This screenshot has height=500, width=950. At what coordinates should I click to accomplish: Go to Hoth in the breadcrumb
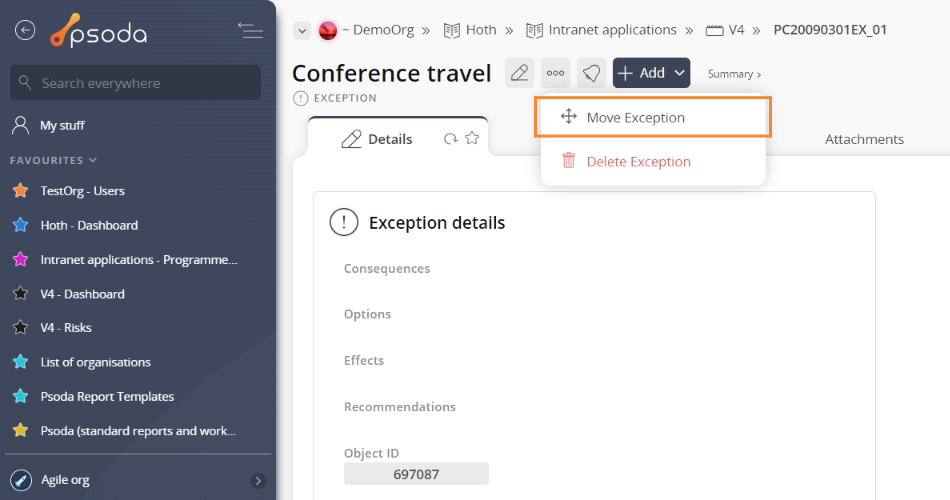pos(480,30)
